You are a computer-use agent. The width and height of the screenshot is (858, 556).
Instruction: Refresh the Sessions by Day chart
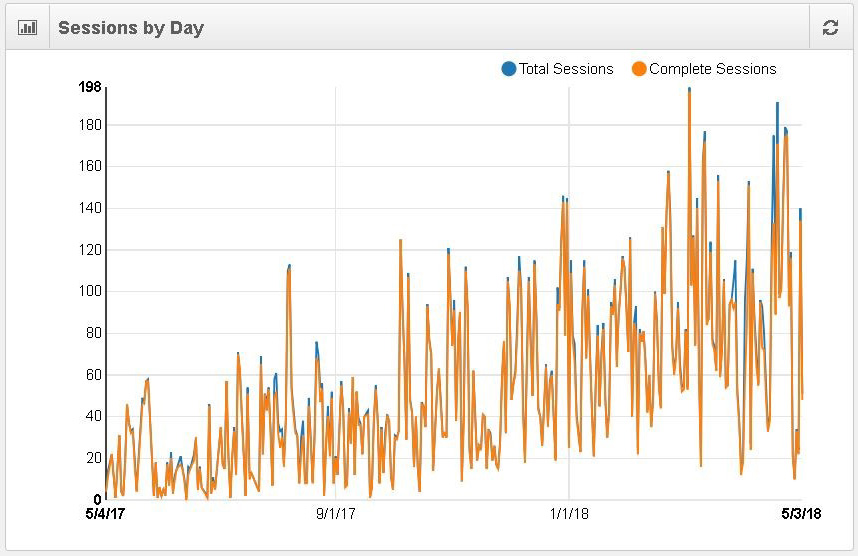coord(830,27)
